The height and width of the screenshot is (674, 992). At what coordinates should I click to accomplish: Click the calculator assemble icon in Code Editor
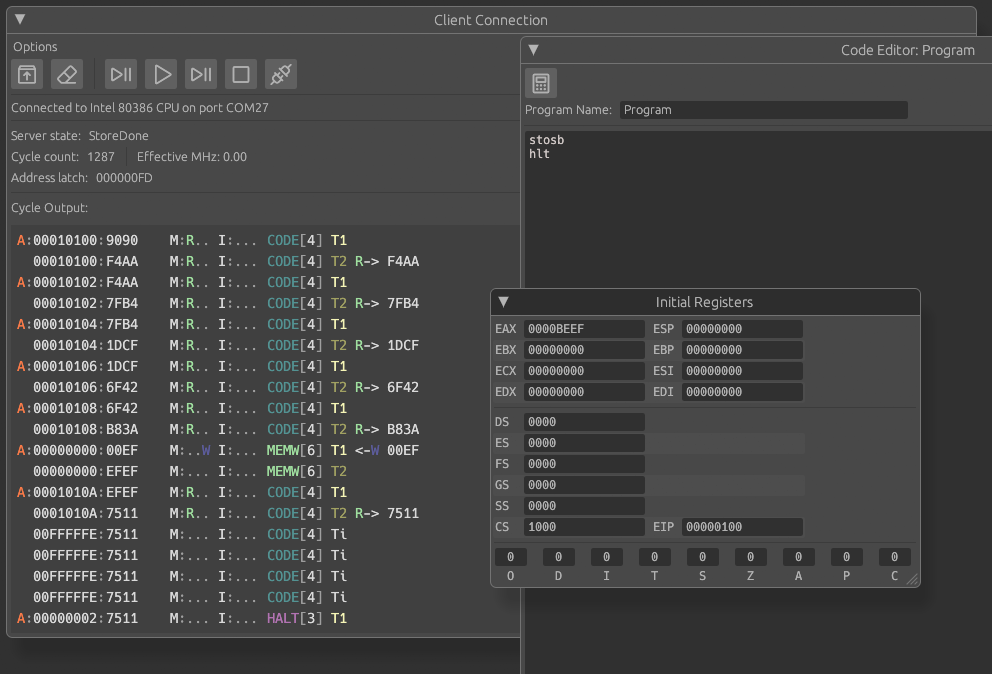541,83
